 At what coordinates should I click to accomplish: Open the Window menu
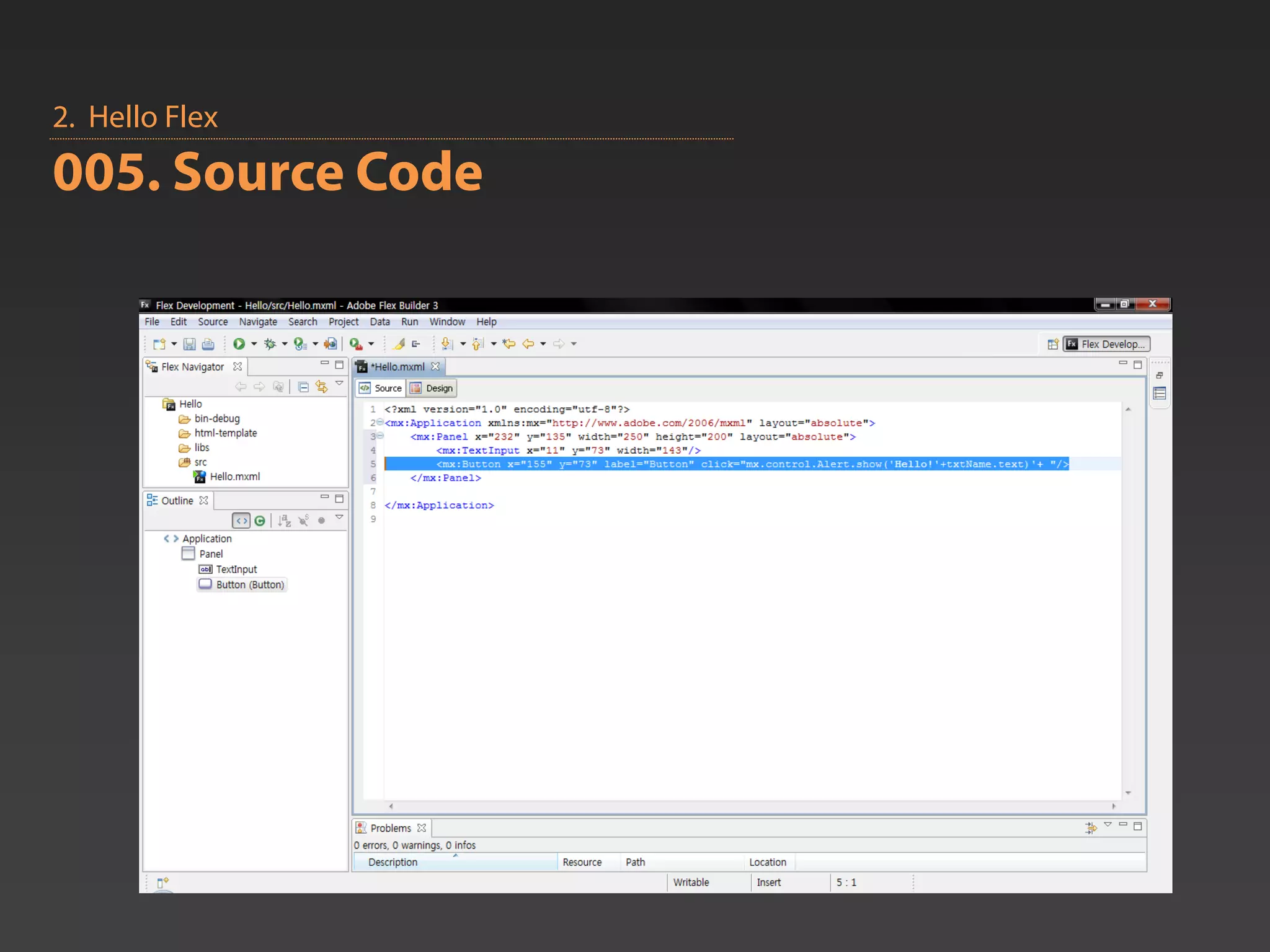point(447,322)
